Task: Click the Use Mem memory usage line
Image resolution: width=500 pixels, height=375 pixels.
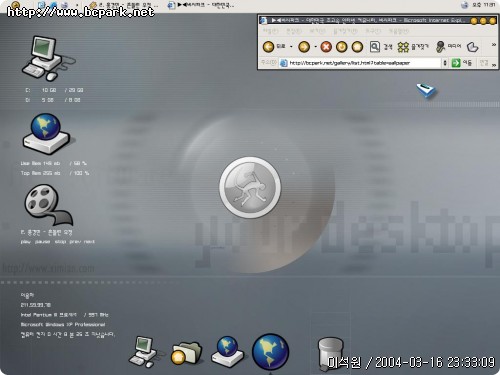Action: pyautogui.click(x=54, y=163)
